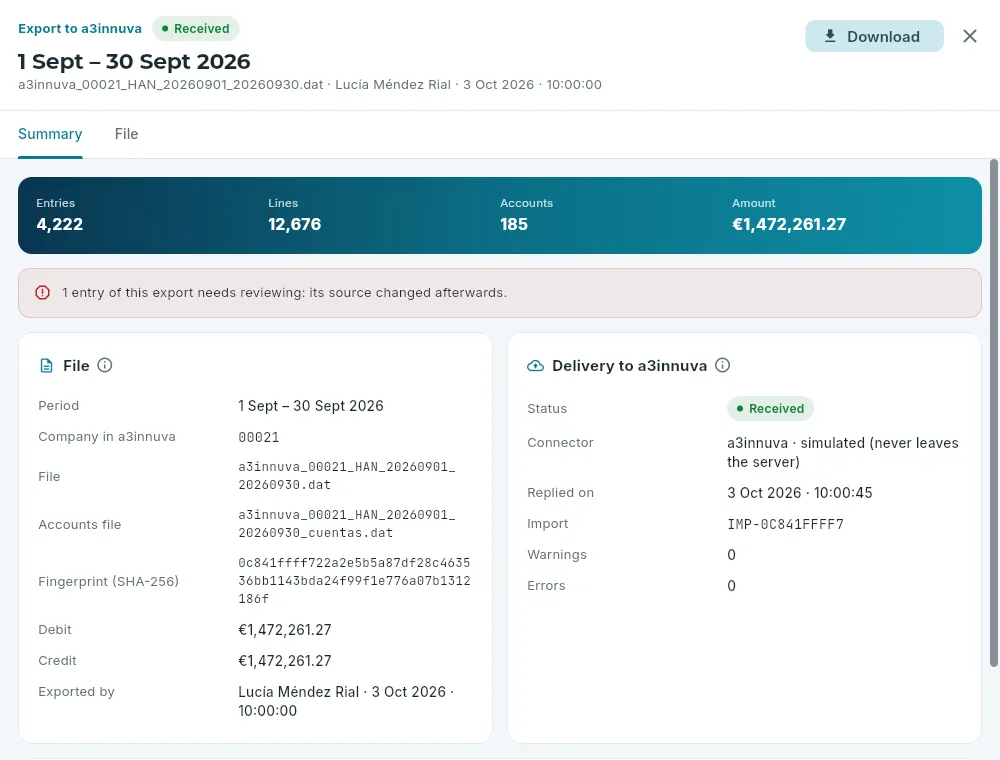1000x760 pixels.
Task: Click the File document icon
Action: point(47,366)
